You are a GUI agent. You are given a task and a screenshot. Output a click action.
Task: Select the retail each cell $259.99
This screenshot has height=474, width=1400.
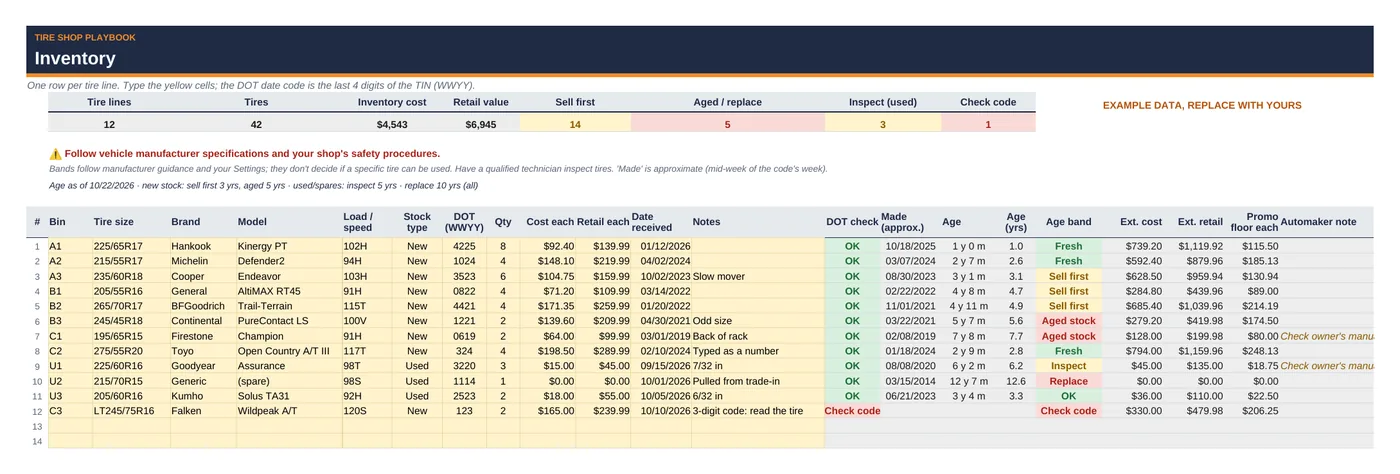pyautogui.click(x=604, y=306)
